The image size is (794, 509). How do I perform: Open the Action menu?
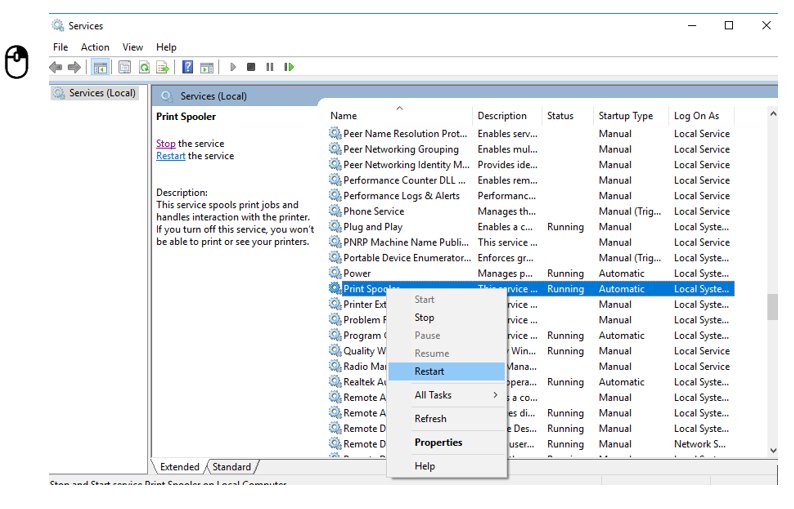[x=95, y=47]
